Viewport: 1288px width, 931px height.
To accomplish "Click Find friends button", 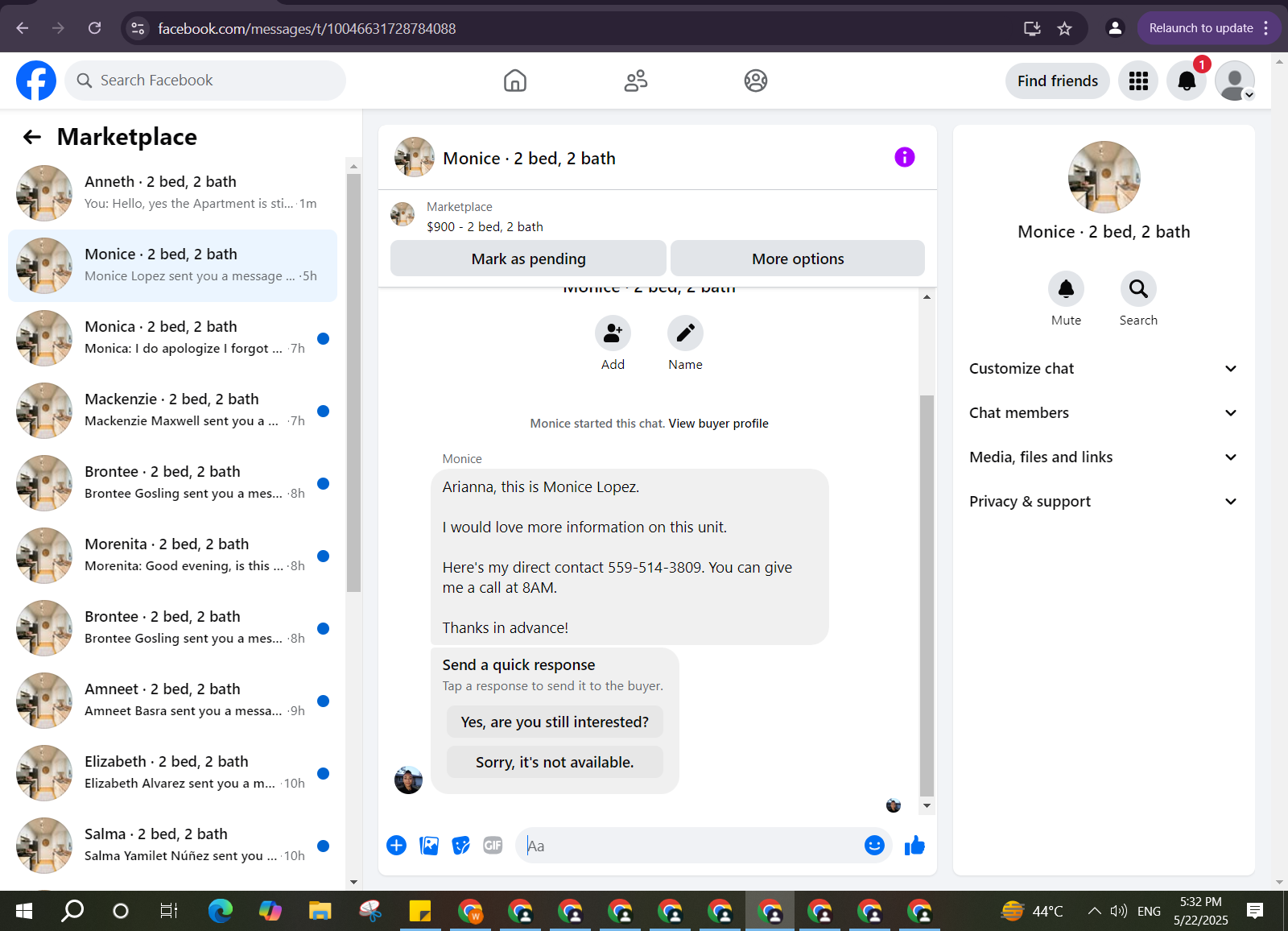I will [x=1058, y=81].
